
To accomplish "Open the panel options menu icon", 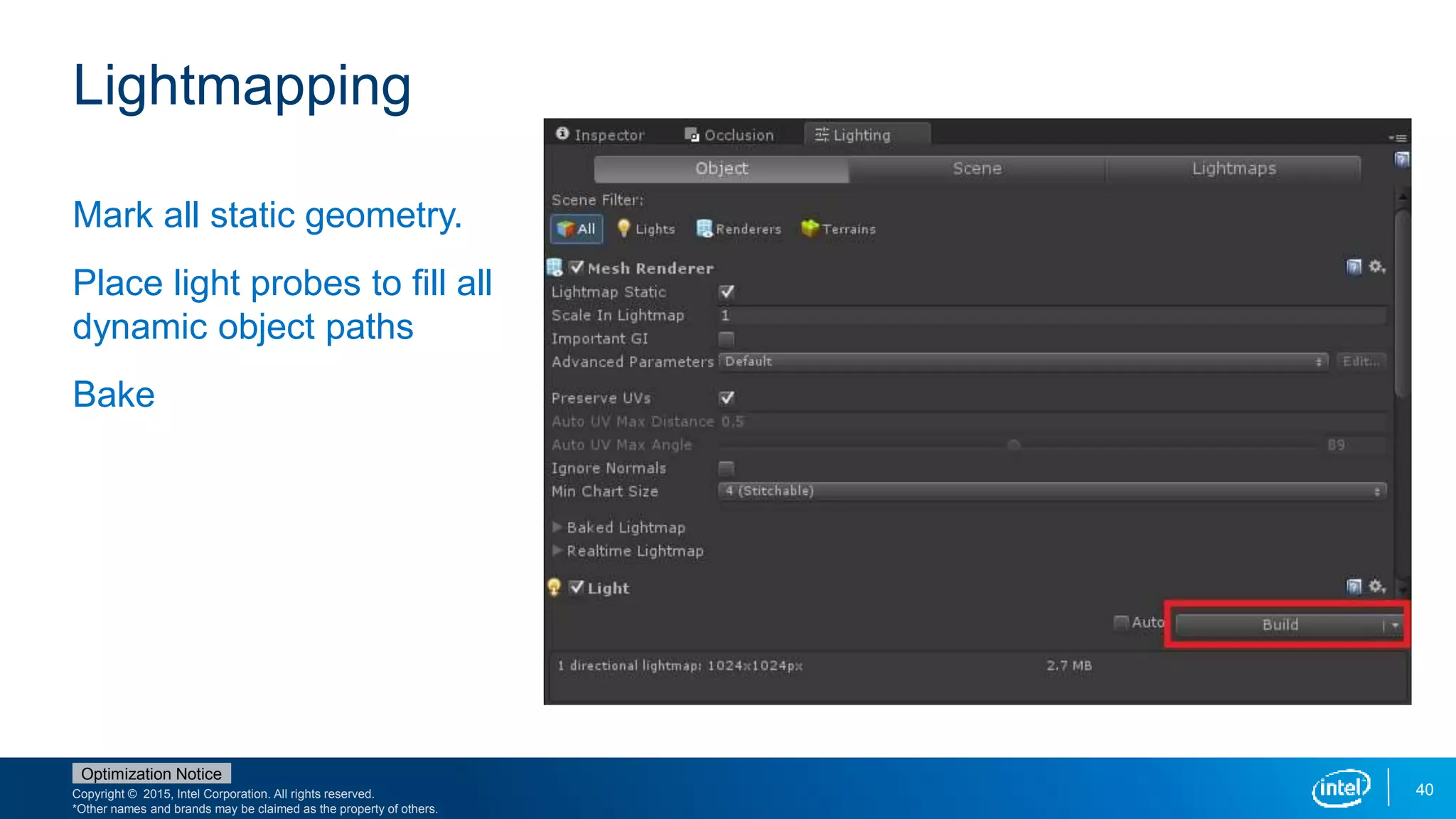I will click(x=1398, y=137).
